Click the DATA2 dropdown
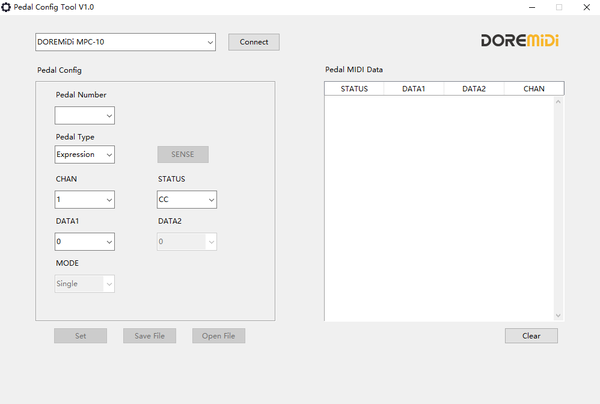600x404 pixels. click(x=187, y=242)
